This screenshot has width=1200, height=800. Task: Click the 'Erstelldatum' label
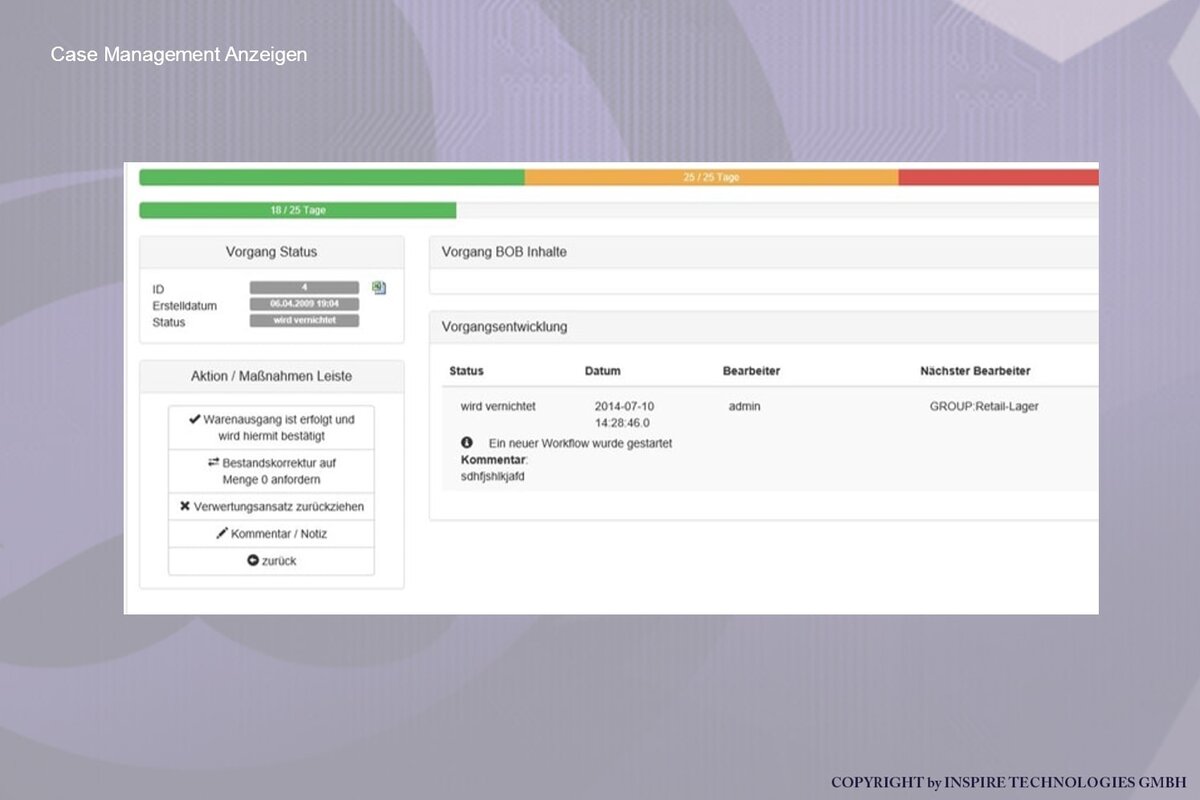coord(185,305)
